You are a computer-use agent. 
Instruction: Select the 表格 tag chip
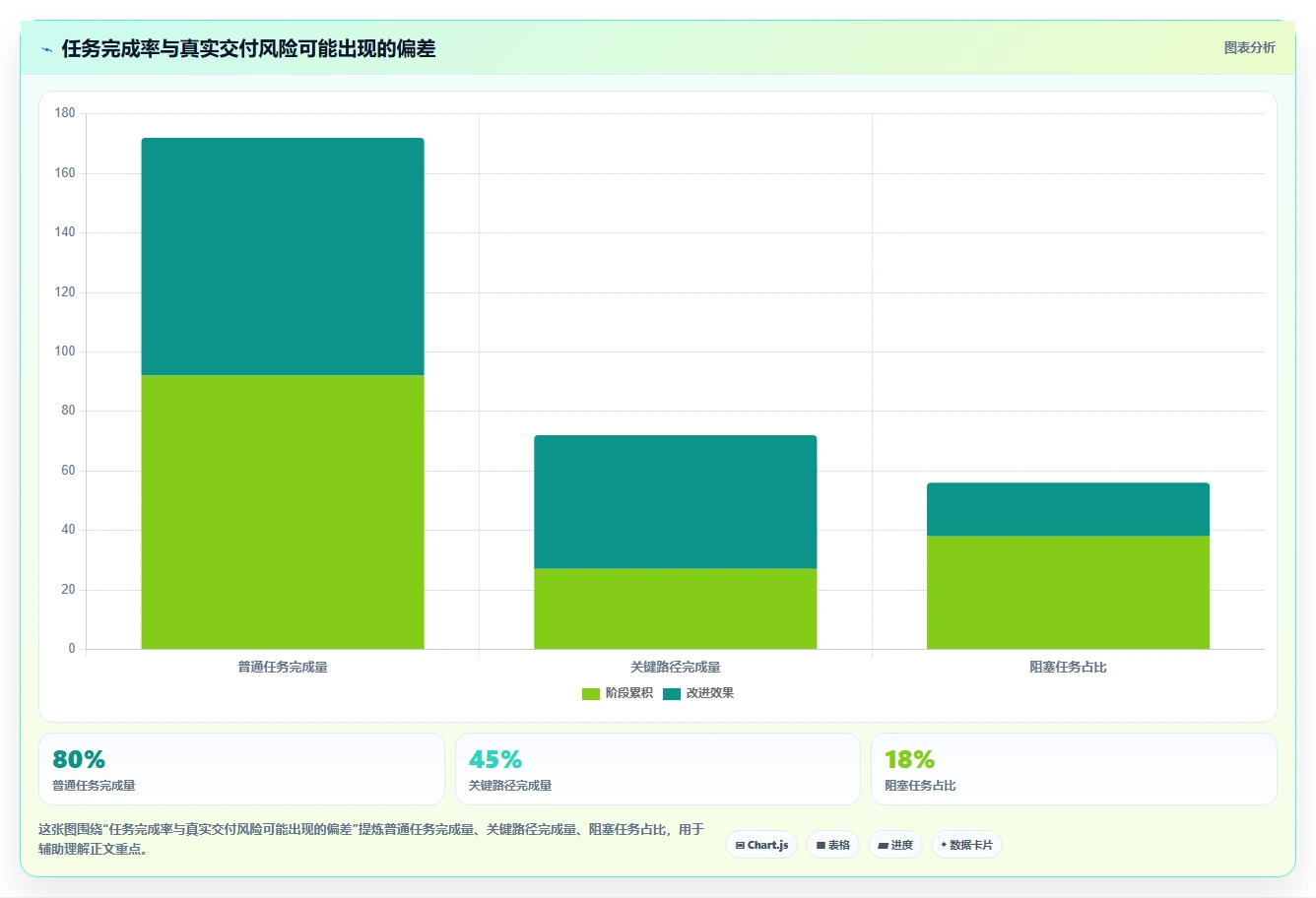click(x=832, y=845)
